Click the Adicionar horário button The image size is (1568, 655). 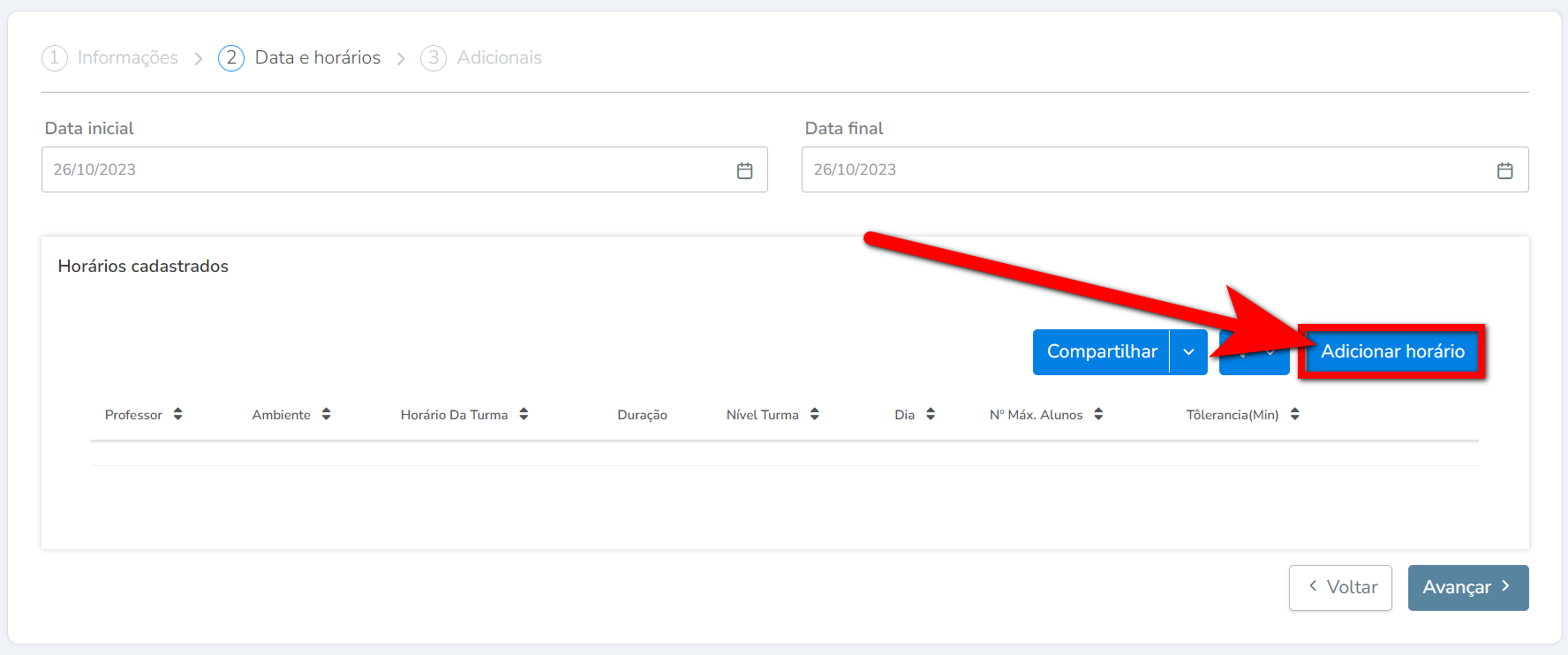pos(1392,352)
